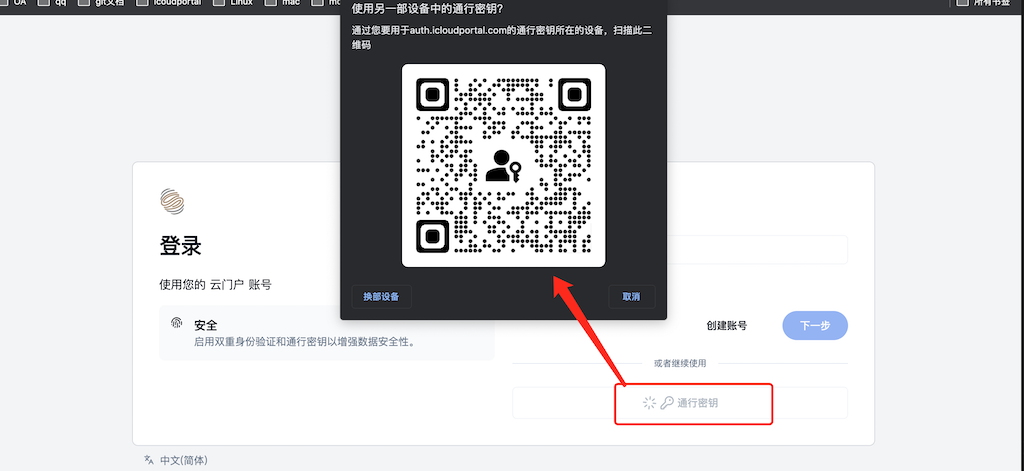The height and width of the screenshot is (471, 1024).
Task: Click the translate icon beside 中文(简体)
Action: tap(149, 460)
